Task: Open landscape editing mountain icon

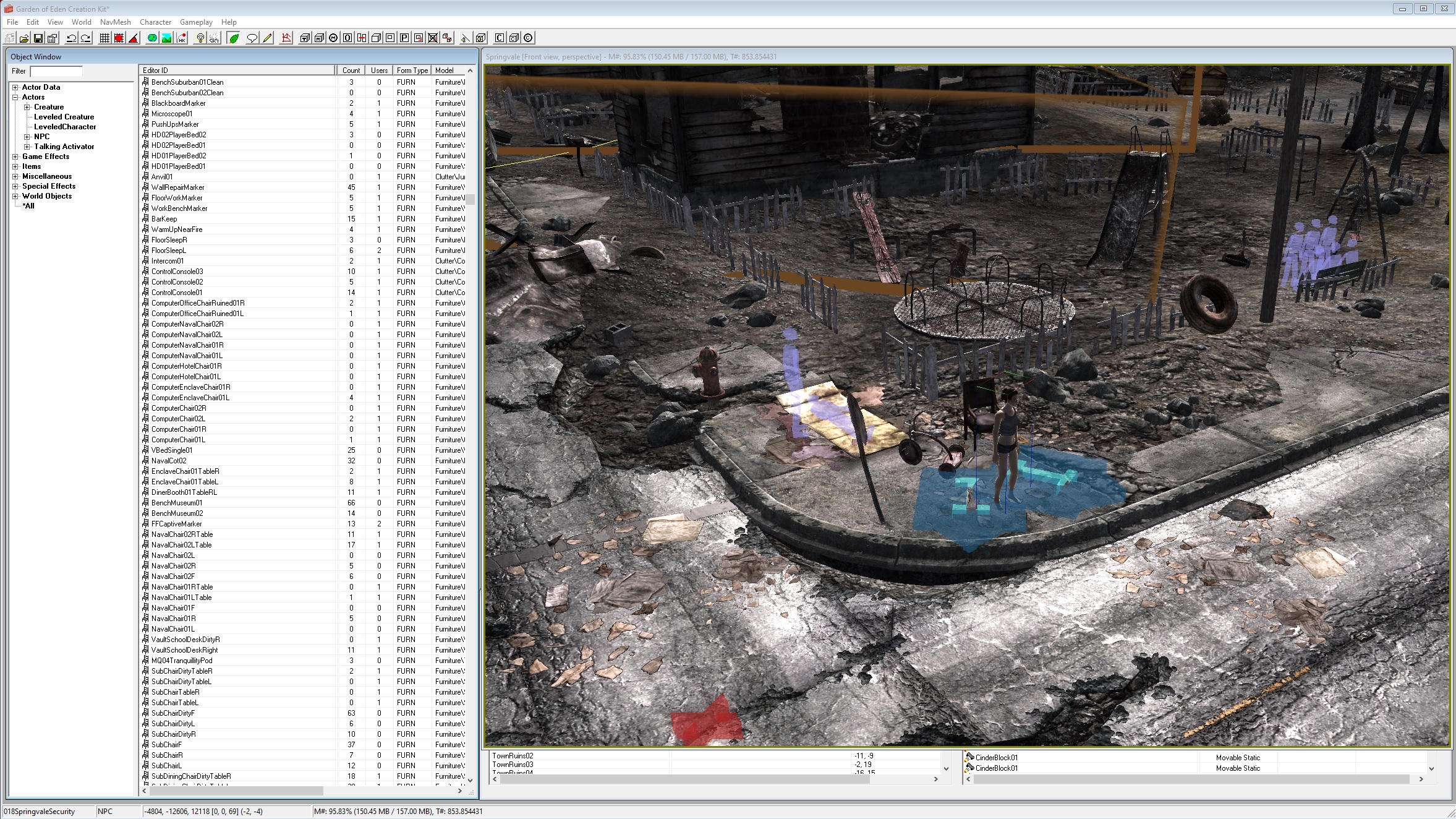Action: (166, 38)
